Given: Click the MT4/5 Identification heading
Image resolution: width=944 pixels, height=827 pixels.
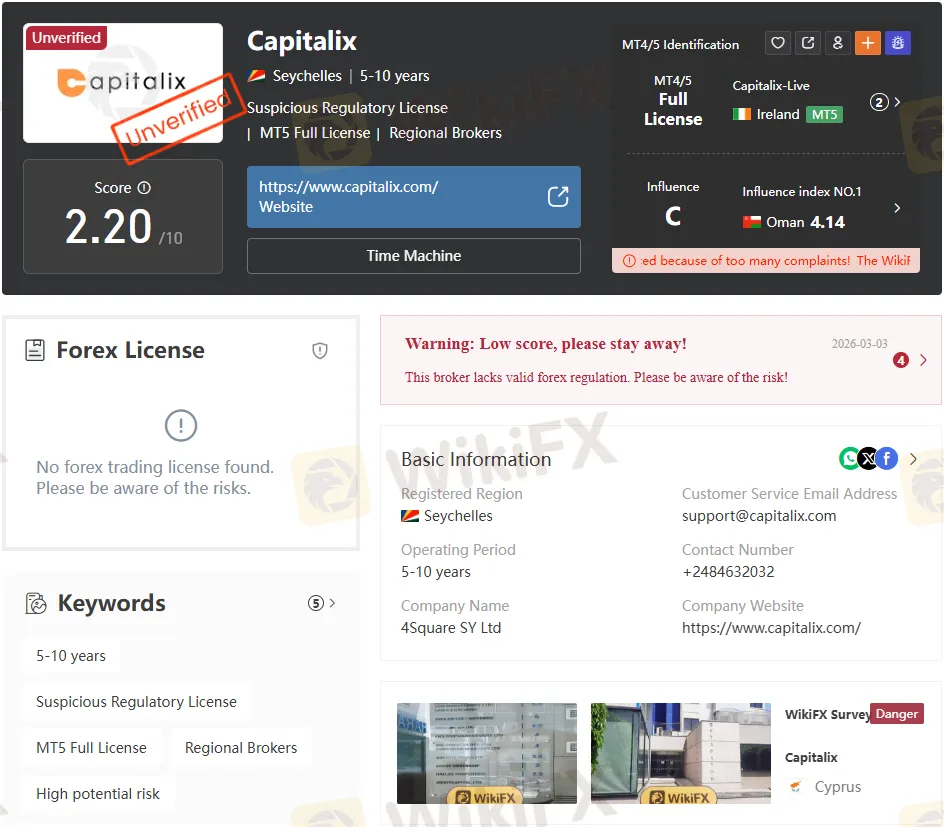Looking at the screenshot, I should [x=680, y=45].
